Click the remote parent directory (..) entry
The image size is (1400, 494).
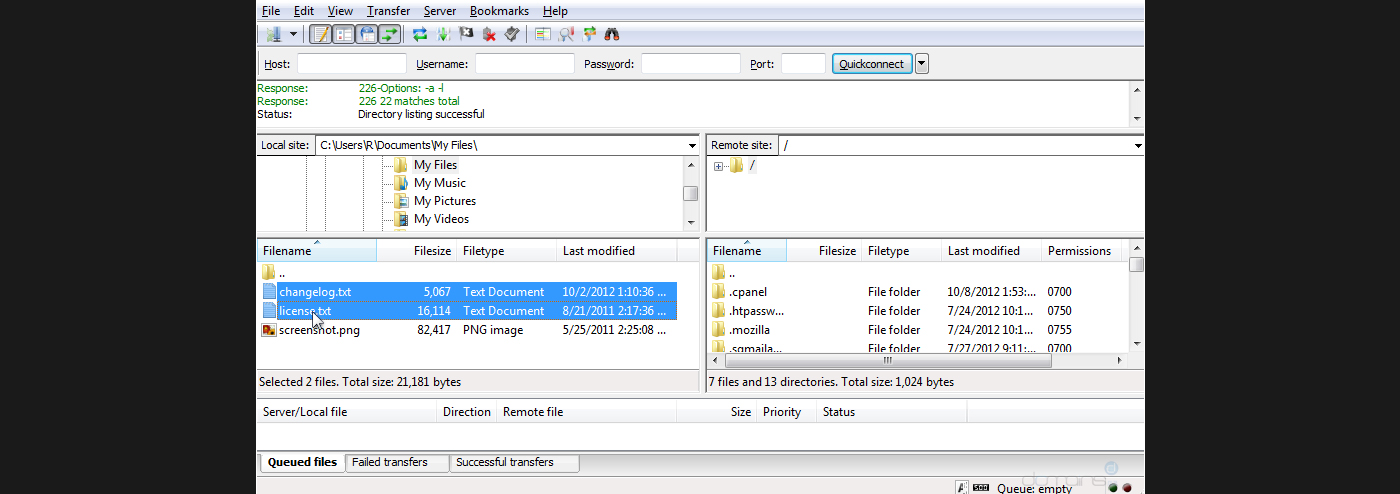pyautogui.click(x=724, y=272)
